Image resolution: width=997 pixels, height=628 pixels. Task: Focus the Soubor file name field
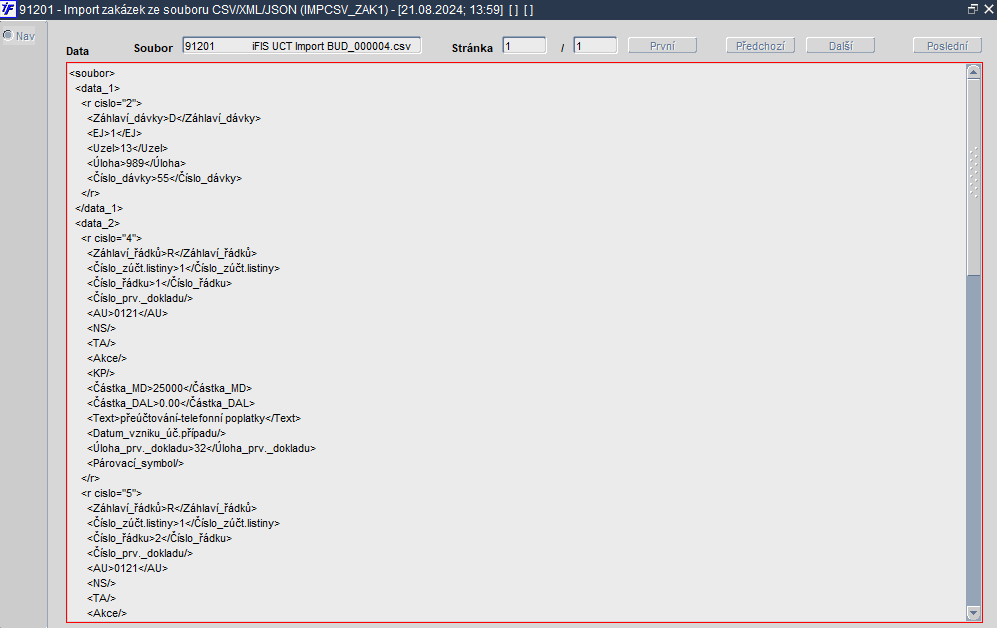(301, 46)
